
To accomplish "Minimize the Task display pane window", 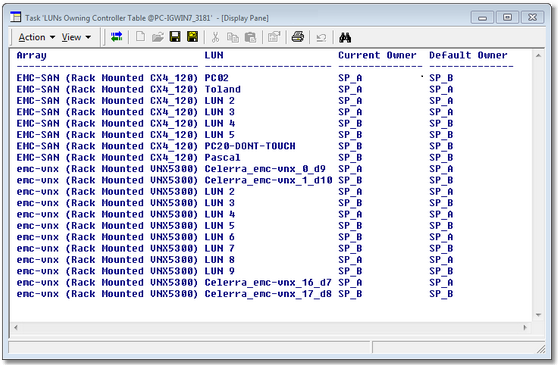I will click(483, 17).
